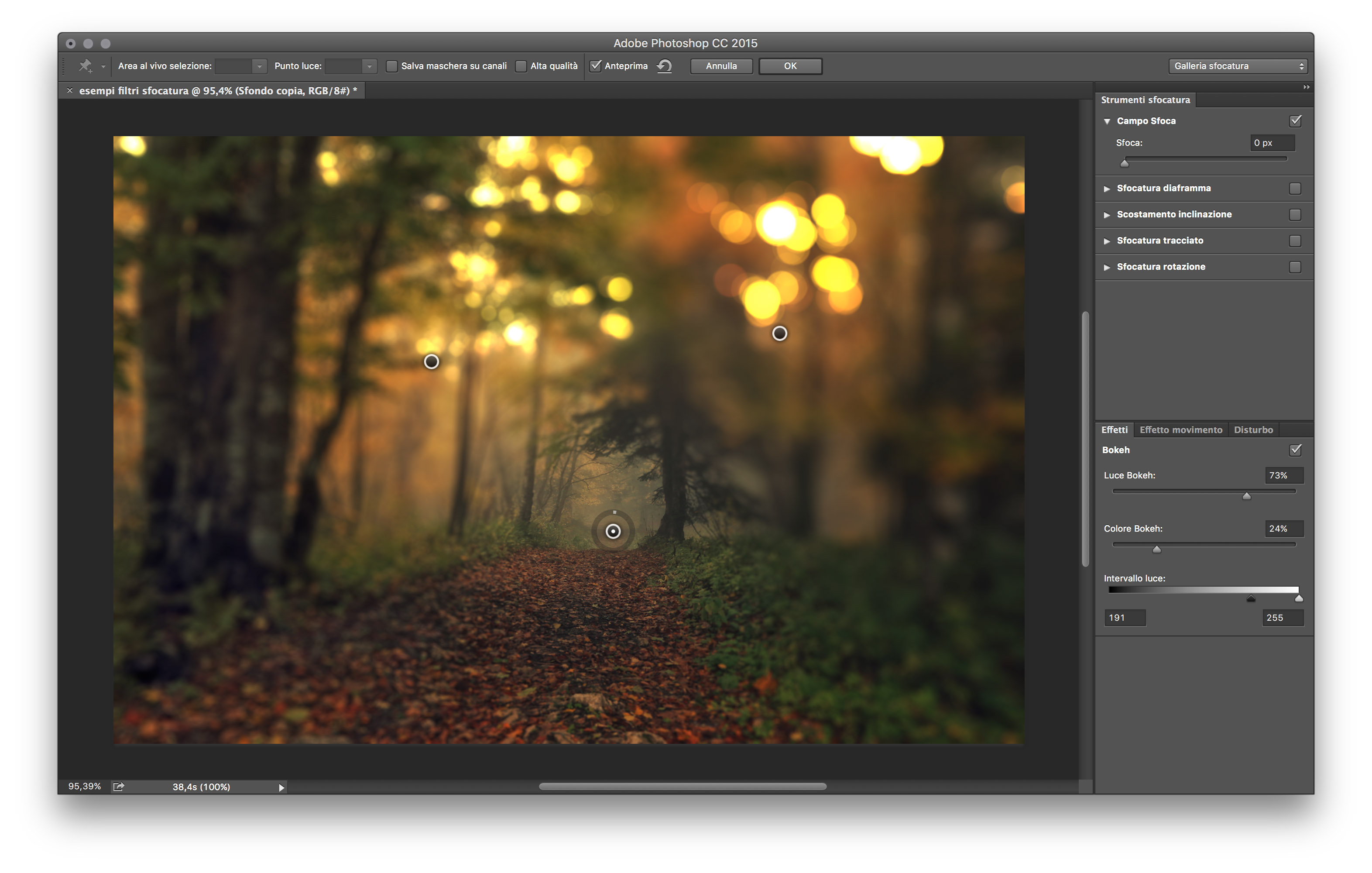Expand the Scostamento inclinazione section
Image resolution: width=1372 pixels, height=873 pixels.
pyautogui.click(x=1107, y=215)
